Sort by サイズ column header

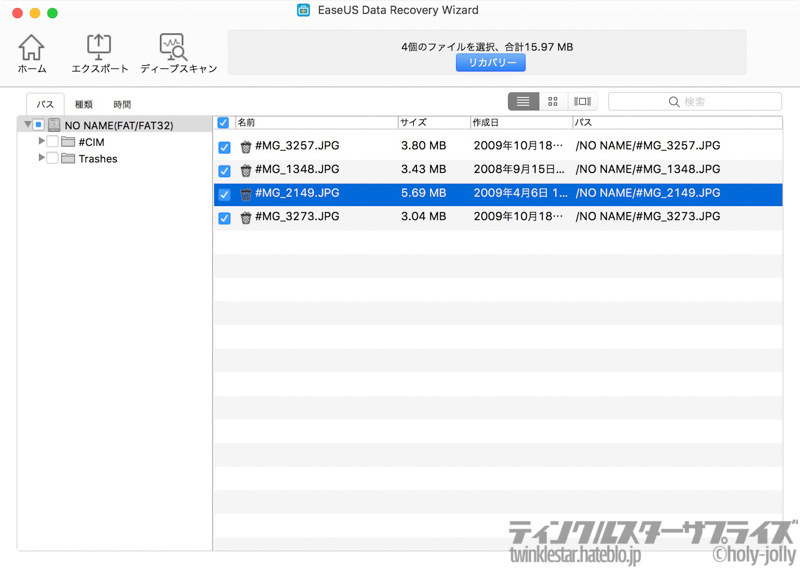tap(434, 122)
